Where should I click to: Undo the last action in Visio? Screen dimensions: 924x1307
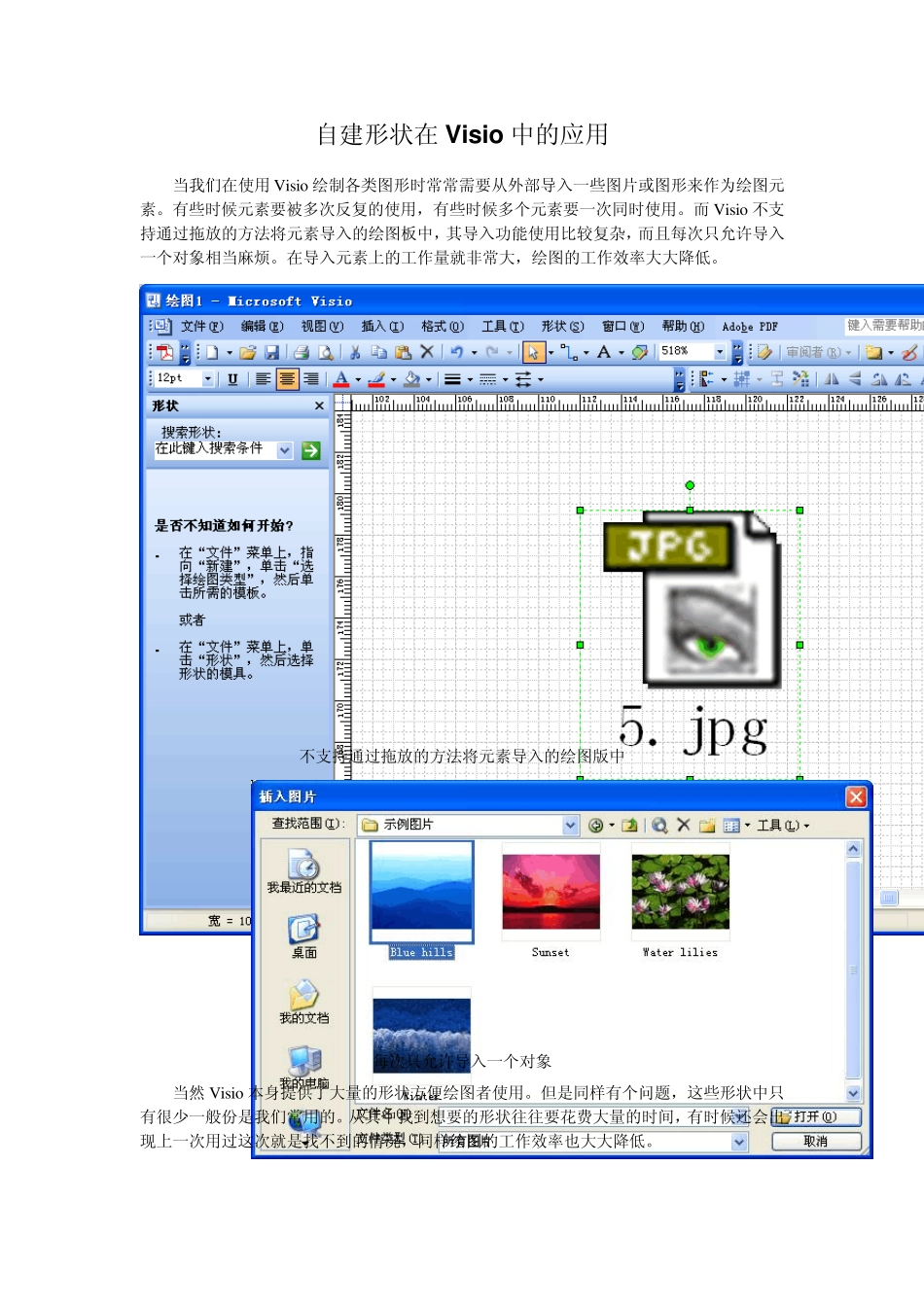tap(456, 352)
